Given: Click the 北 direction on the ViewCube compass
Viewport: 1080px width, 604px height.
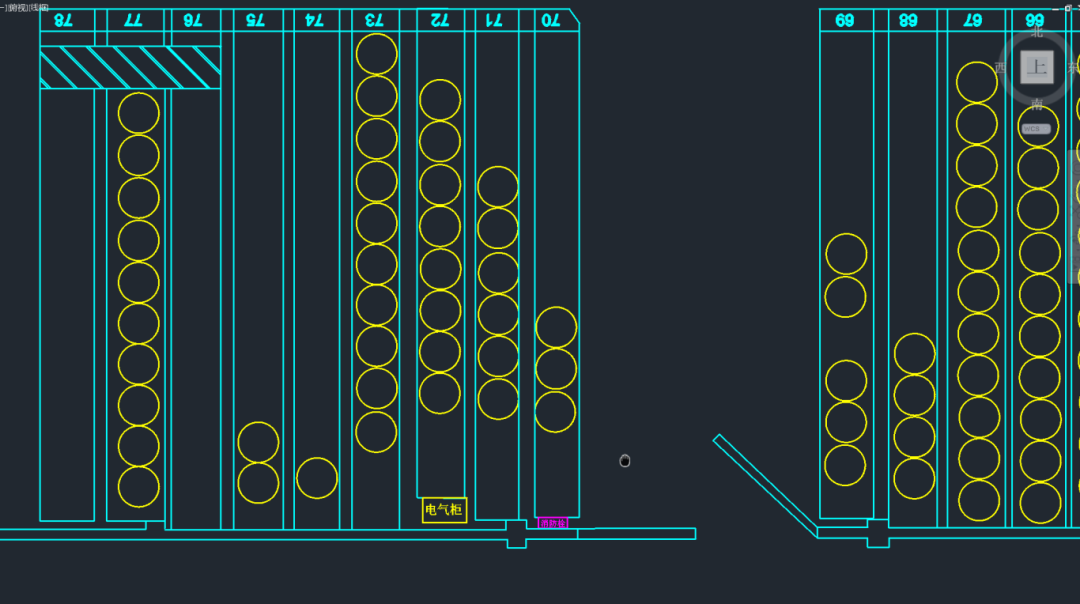Looking at the screenshot, I should [x=1037, y=32].
